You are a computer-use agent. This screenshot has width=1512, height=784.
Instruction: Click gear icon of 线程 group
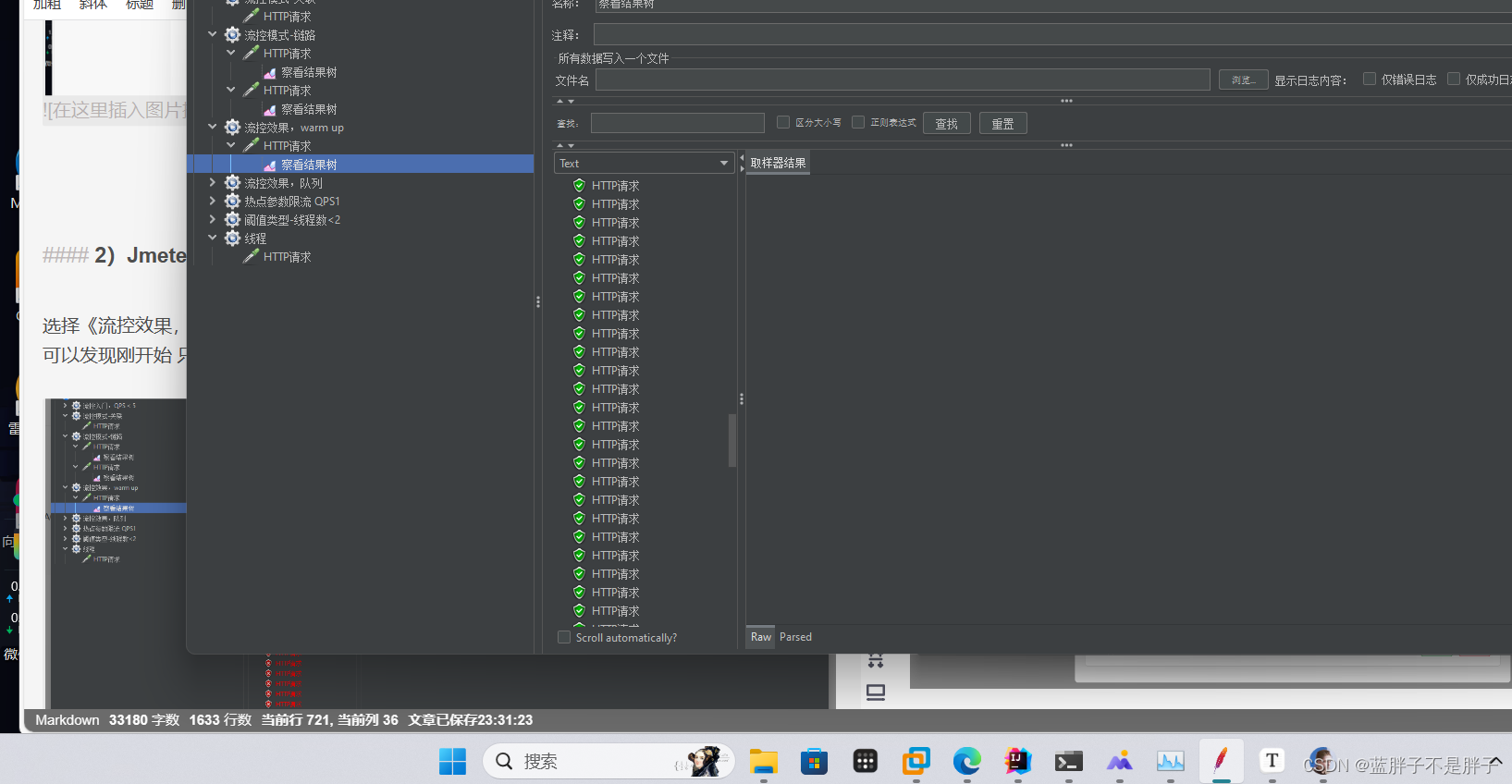(x=233, y=239)
